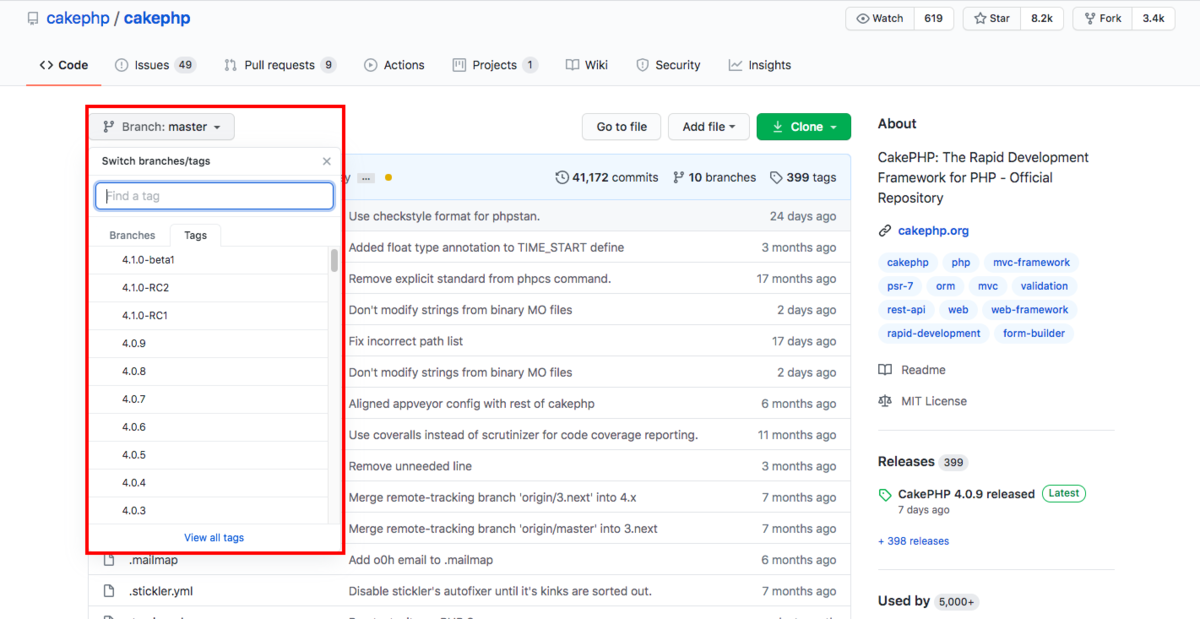The height and width of the screenshot is (619, 1200).
Task: Open the Pull requests tab
Action: (x=279, y=64)
